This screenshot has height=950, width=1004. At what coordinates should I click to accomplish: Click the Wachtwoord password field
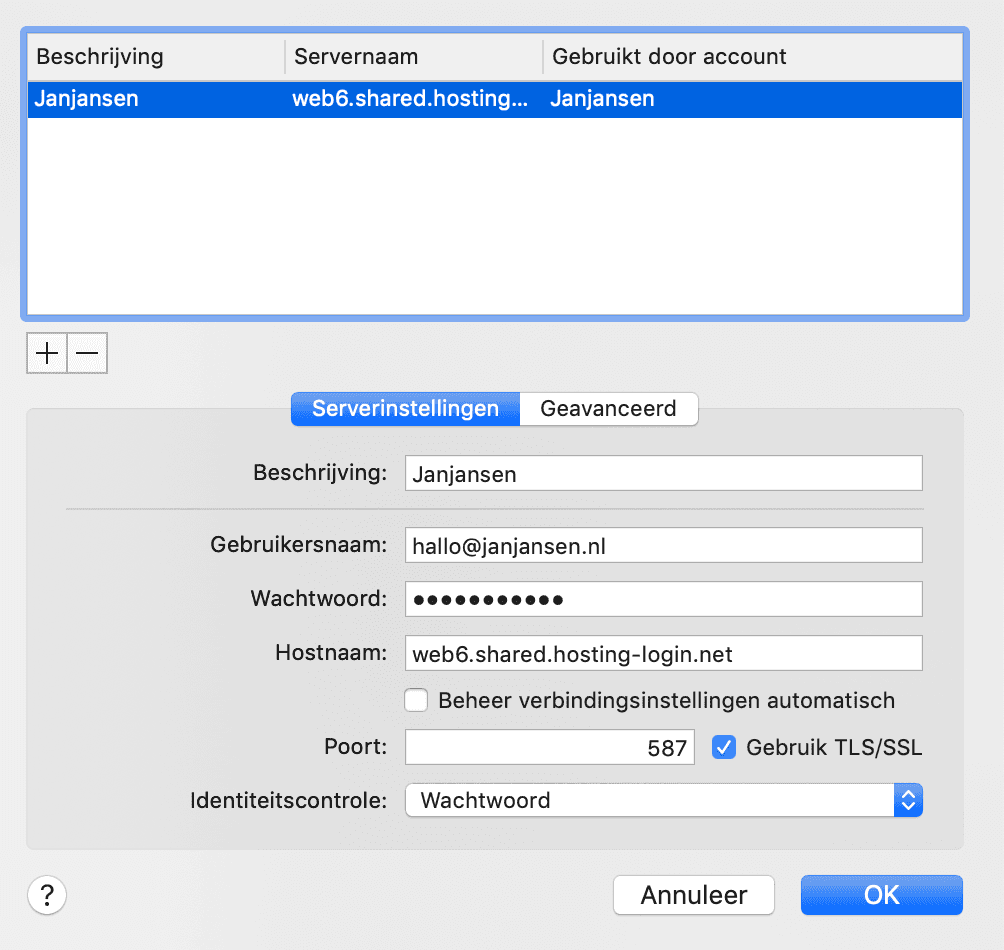[663, 600]
